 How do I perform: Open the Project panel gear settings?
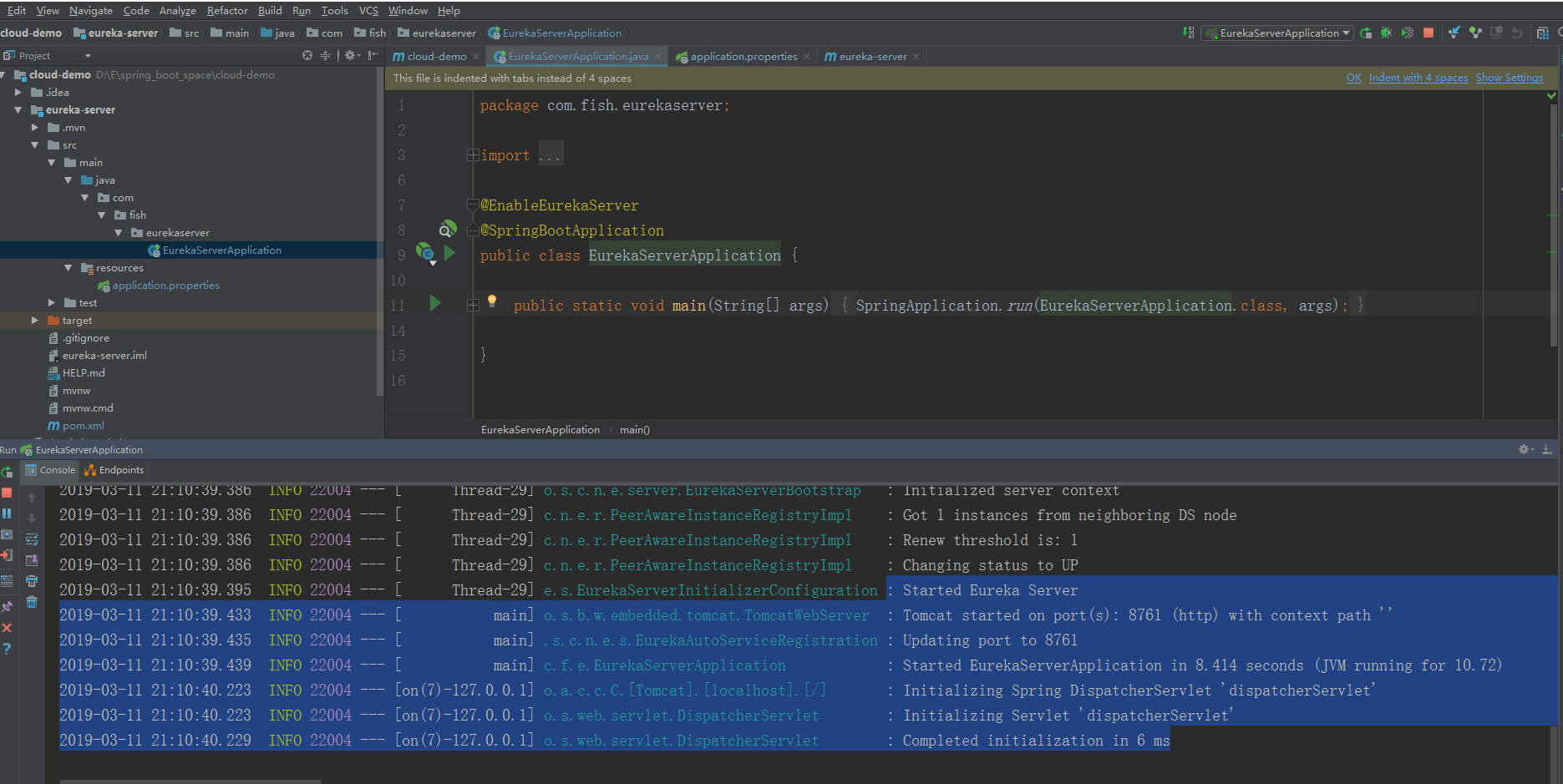tap(352, 55)
